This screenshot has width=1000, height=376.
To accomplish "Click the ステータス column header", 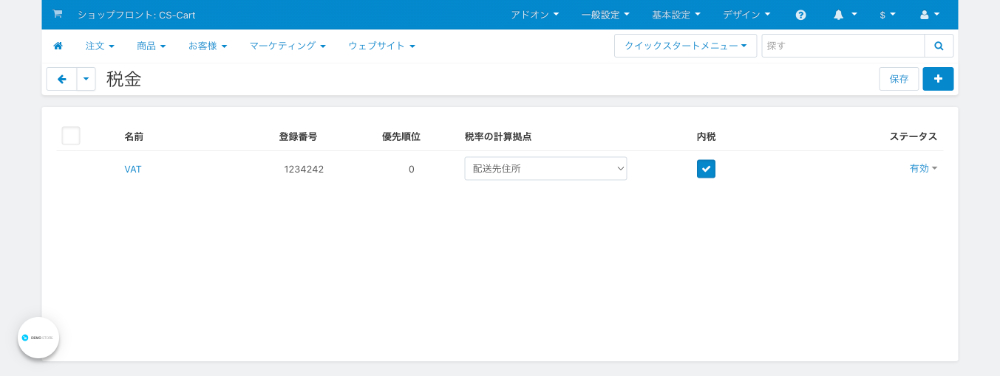I will coord(913,136).
